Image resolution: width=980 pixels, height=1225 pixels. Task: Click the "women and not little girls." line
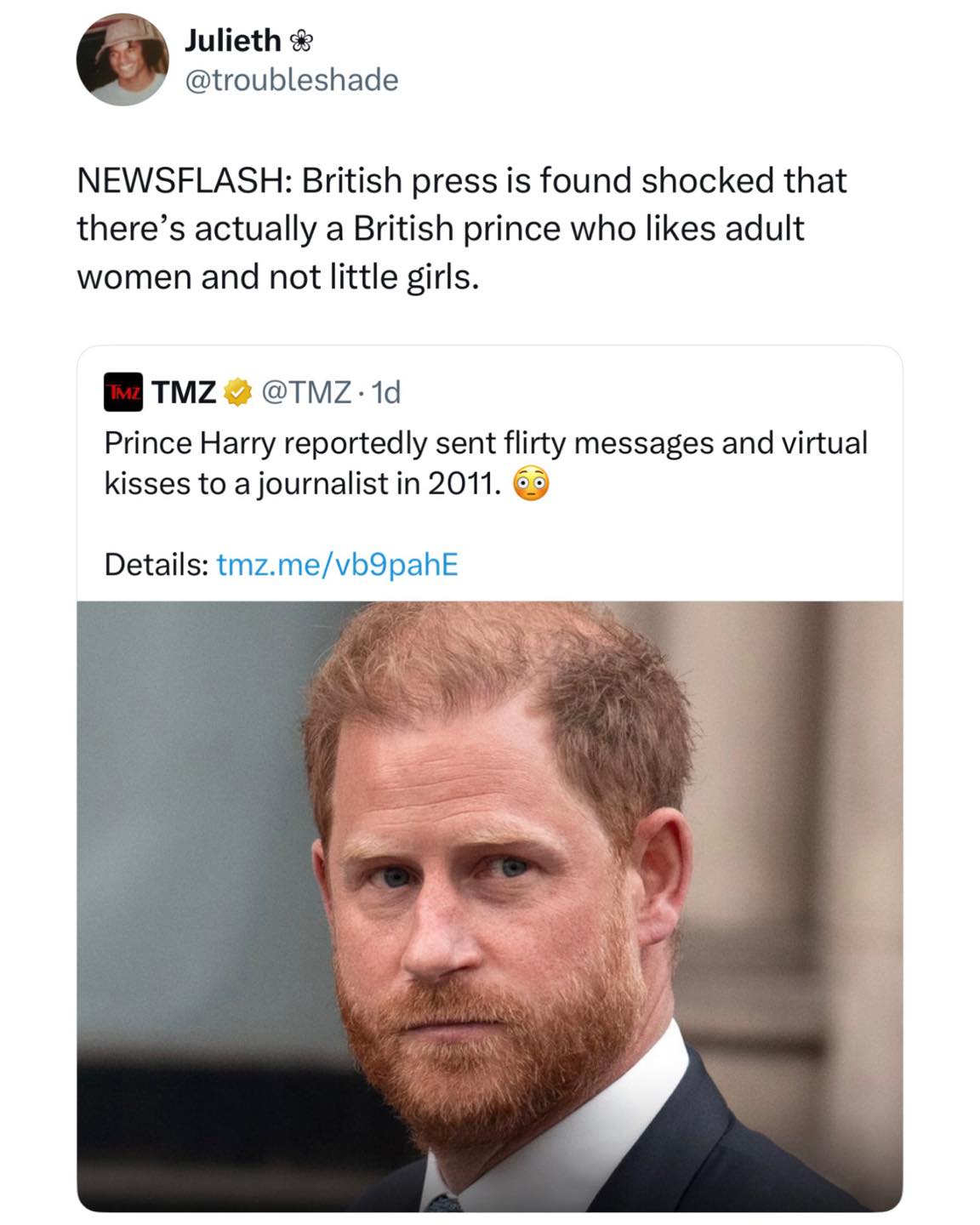tap(278, 277)
